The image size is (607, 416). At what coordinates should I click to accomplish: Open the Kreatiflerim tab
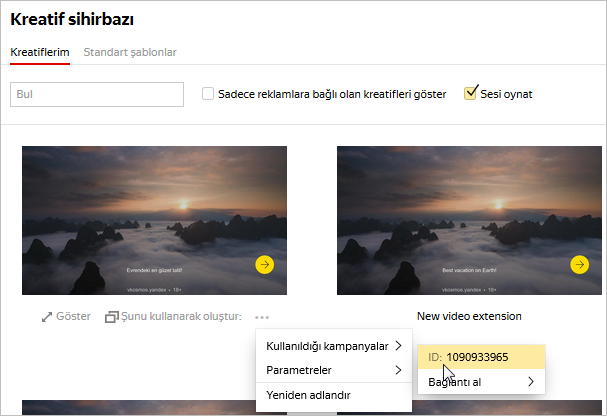pos(40,52)
